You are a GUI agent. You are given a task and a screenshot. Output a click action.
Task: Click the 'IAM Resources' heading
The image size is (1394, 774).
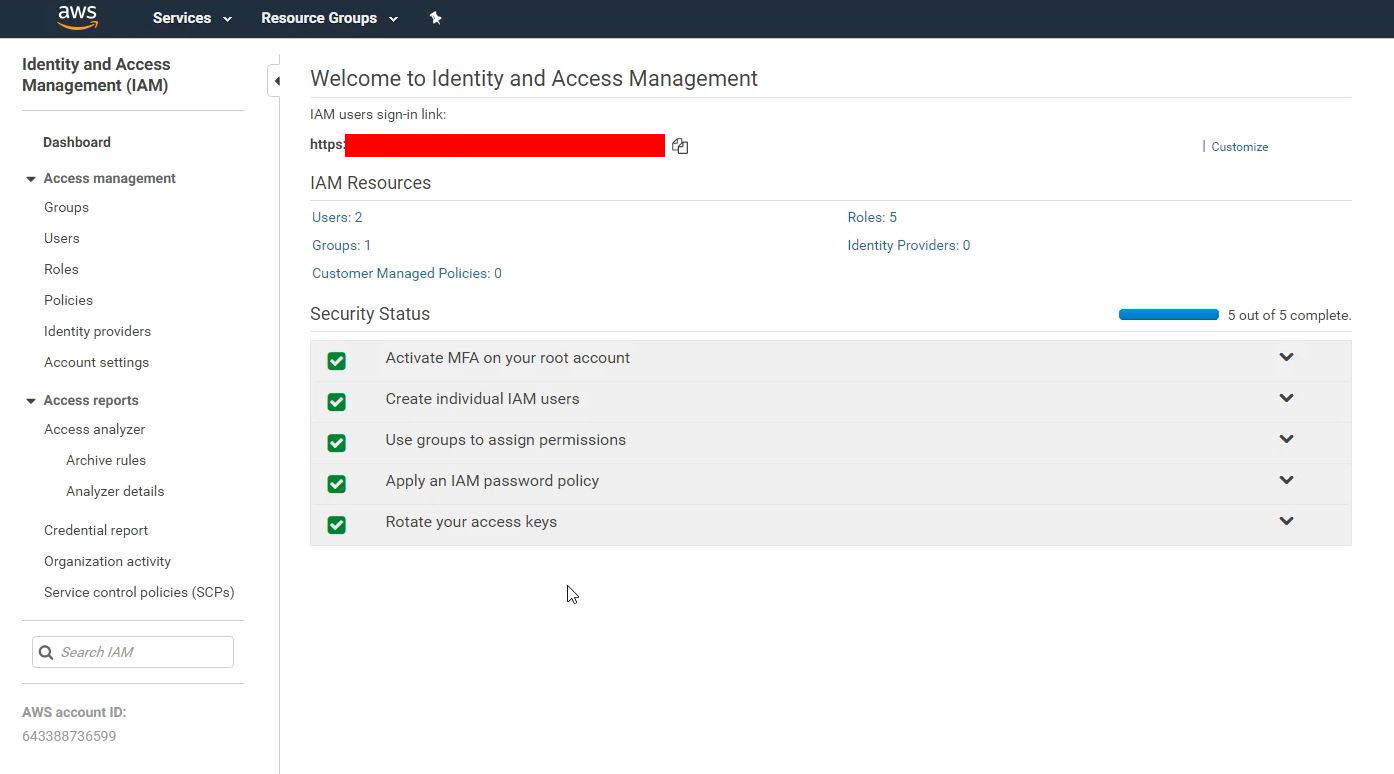370,183
